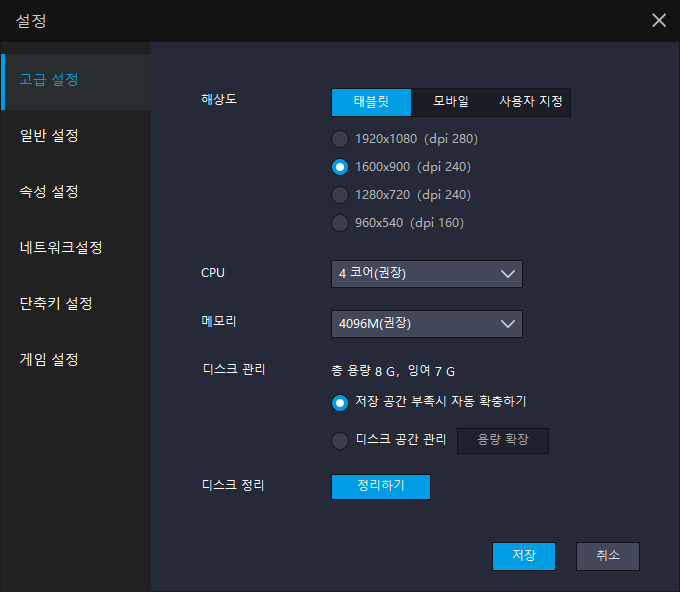The height and width of the screenshot is (592, 680).
Task: Open the 고급 설정 section
Action: pyautogui.click(x=75, y=82)
